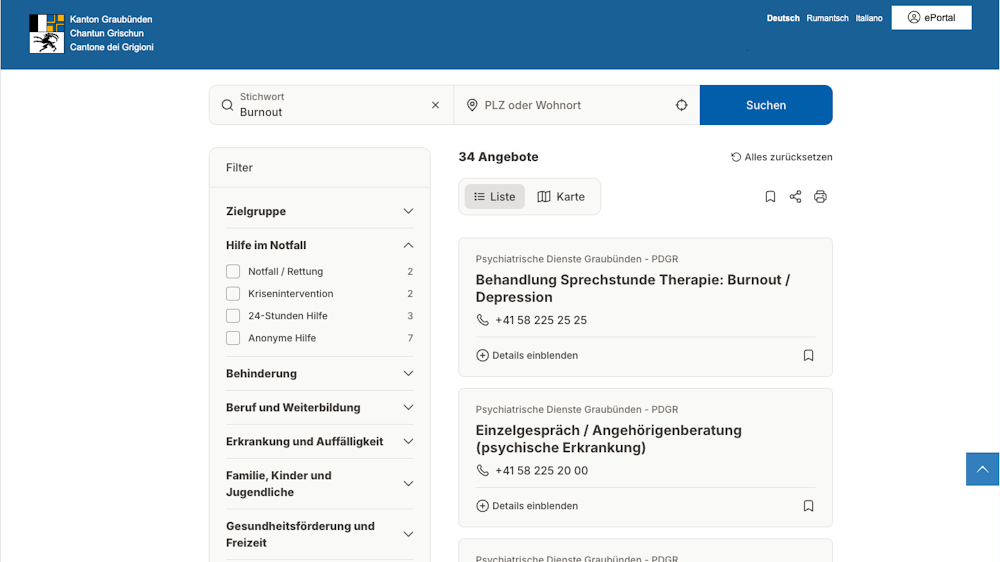The height and width of the screenshot is (562, 1000).
Task: Clear the Burnout keyword with the X icon
Action: [435, 105]
